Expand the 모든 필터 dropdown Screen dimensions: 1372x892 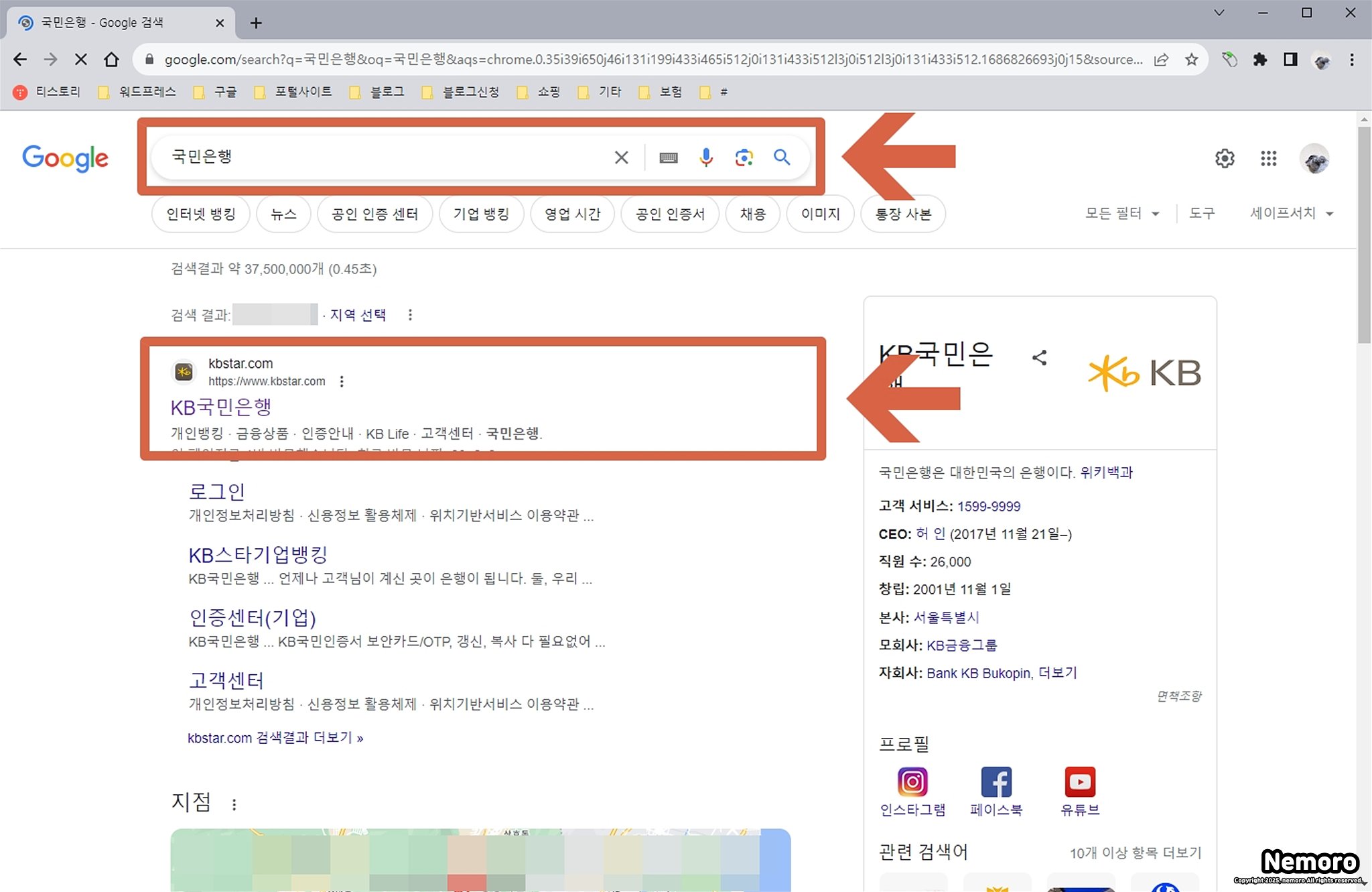pyautogui.click(x=1121, y=214)
